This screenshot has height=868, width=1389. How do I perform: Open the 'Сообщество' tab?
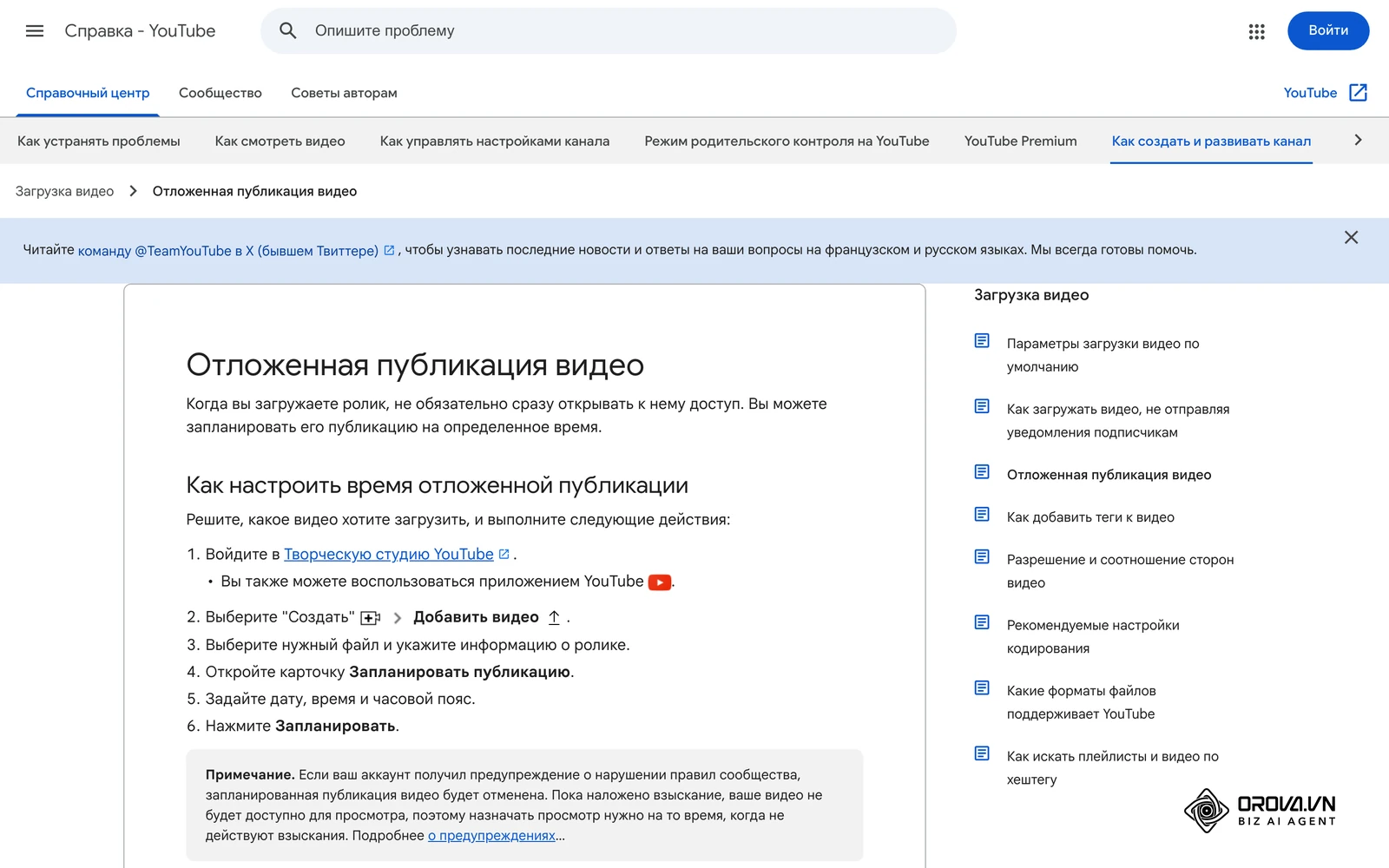pyautogui.click(x=221, y=93)
